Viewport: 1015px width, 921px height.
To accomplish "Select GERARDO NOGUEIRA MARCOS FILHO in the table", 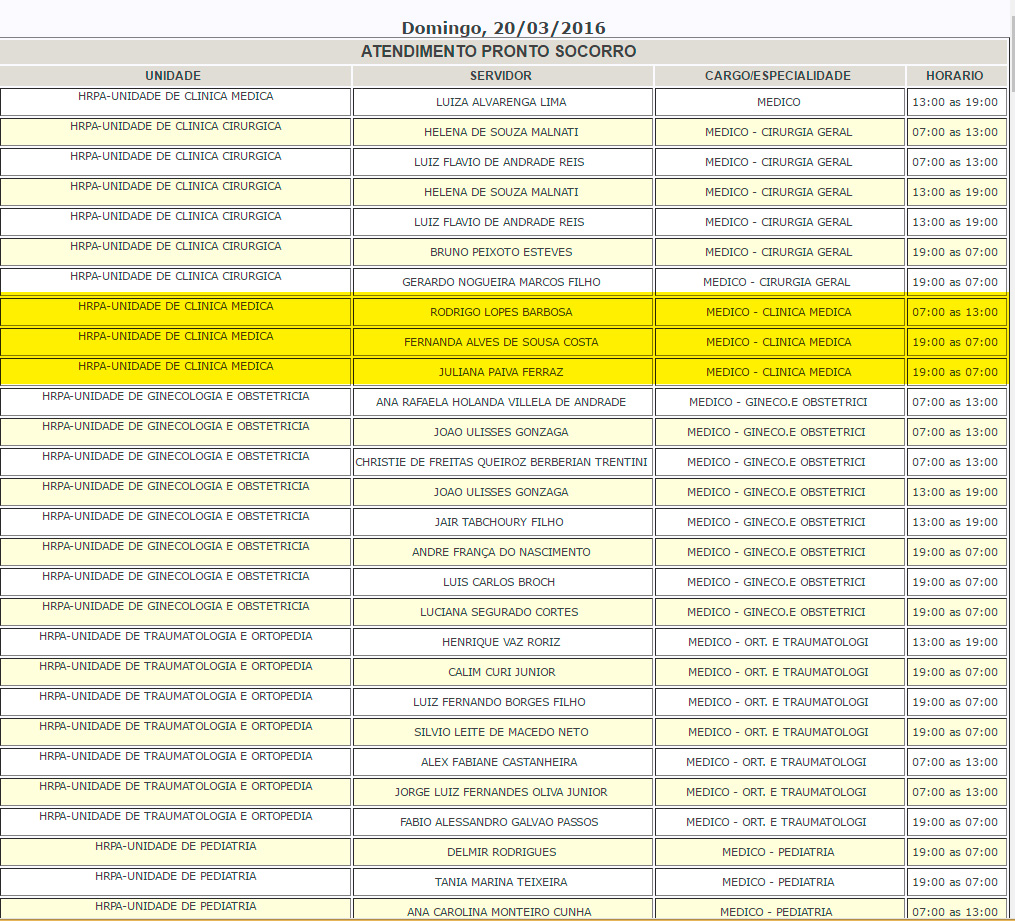I will 501,282.
